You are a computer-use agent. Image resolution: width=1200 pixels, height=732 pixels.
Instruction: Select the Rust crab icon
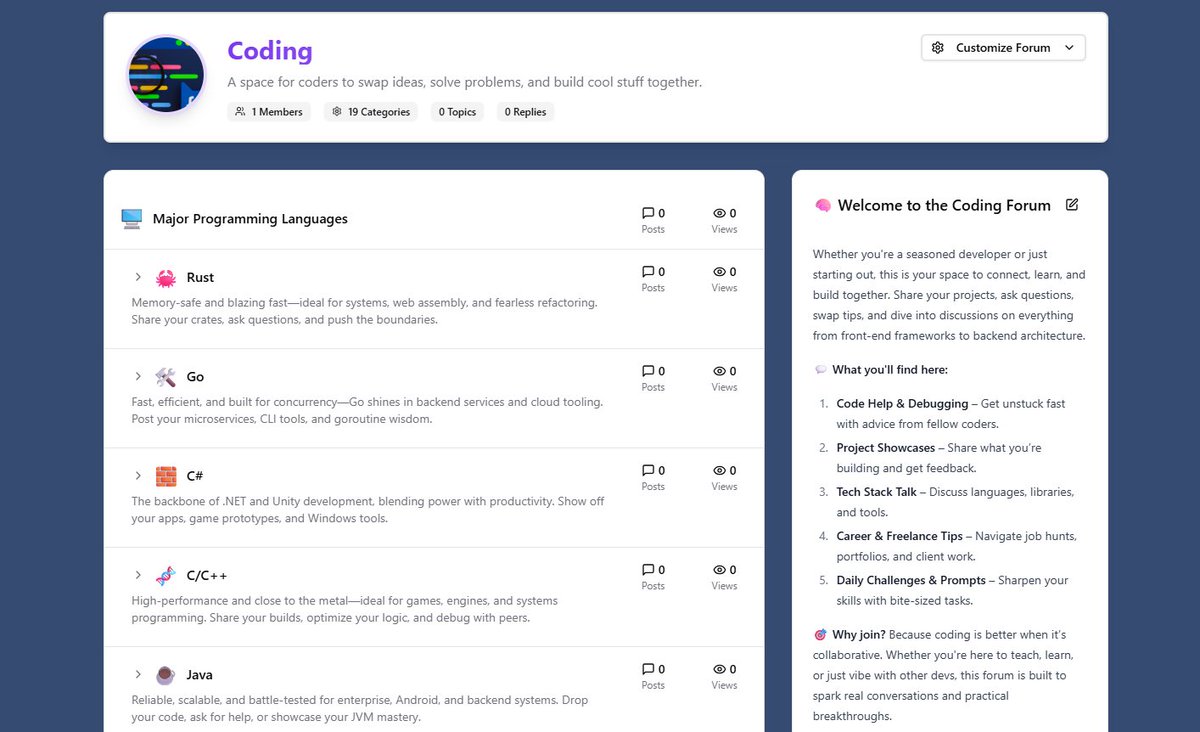coord(164,277)
